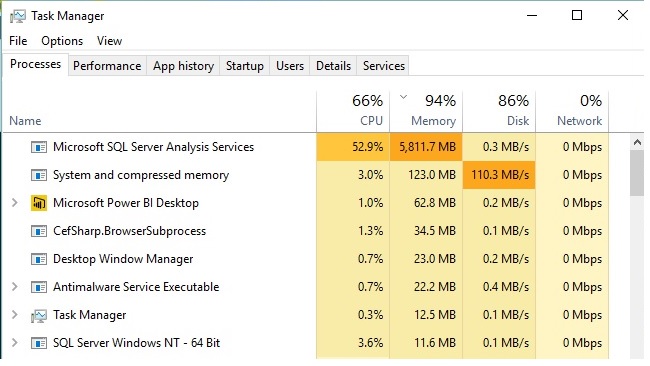Switch to the App history tab
This screenshot has height=366, width=650.
[183, 66]
